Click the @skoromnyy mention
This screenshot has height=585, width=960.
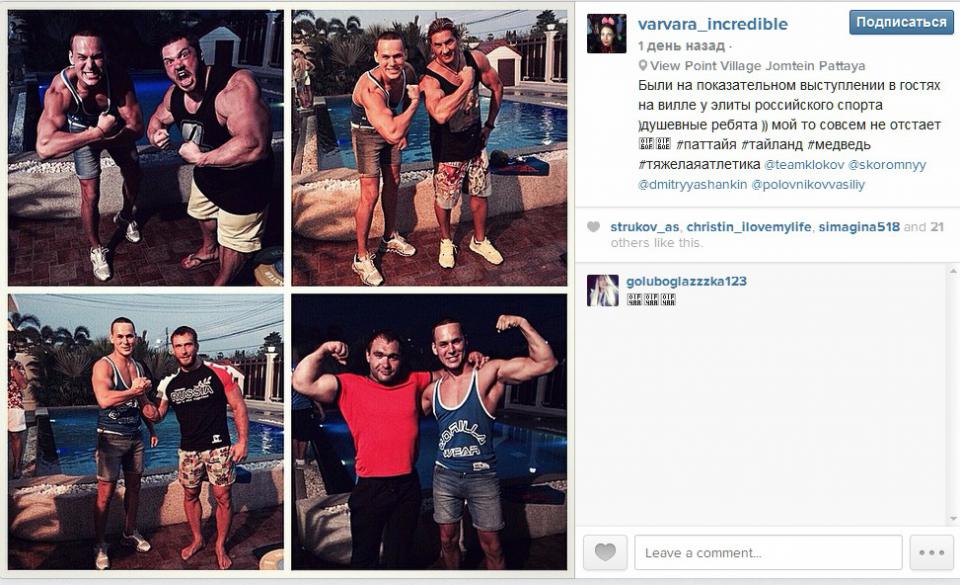[887, 165]
